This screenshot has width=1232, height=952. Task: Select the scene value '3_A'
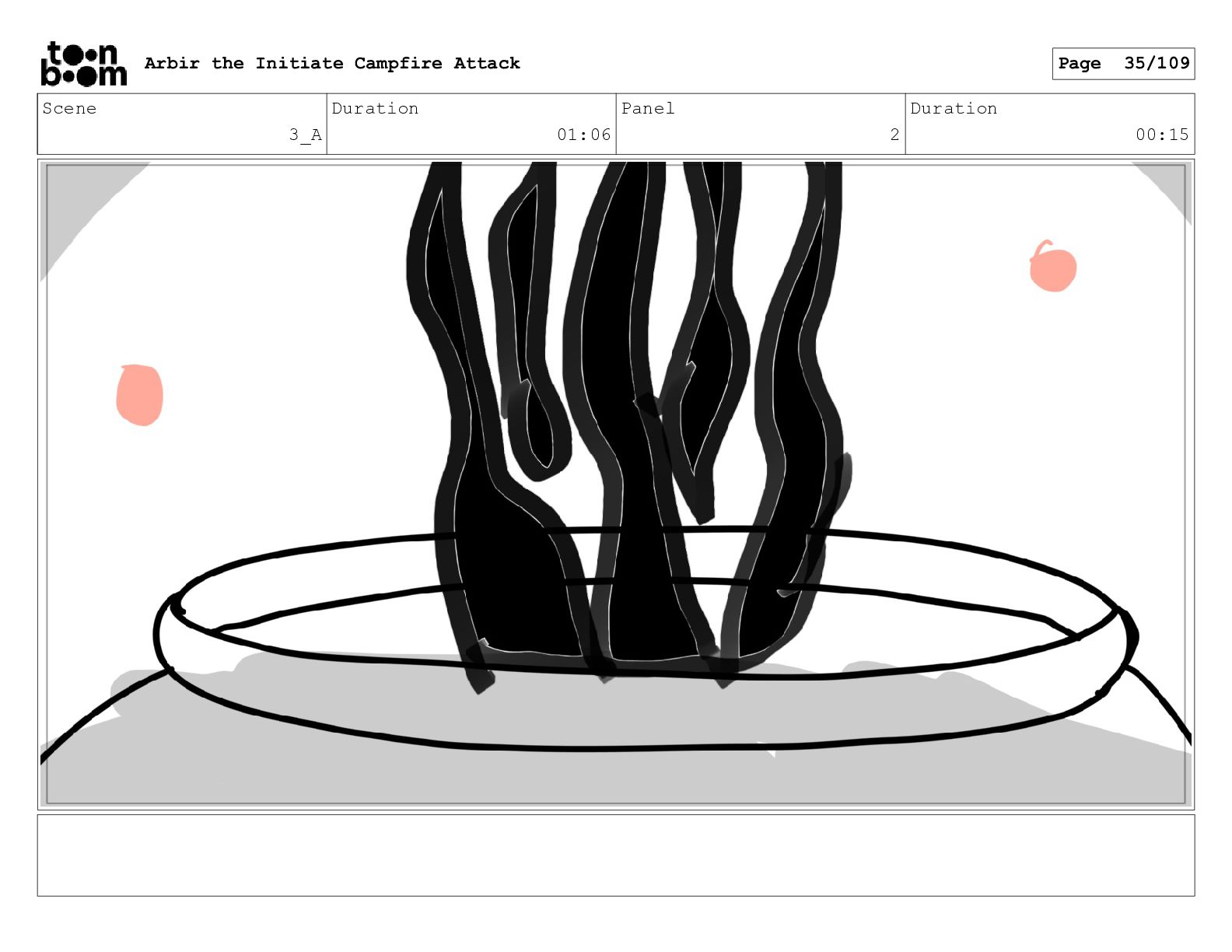tap(305, 135)
